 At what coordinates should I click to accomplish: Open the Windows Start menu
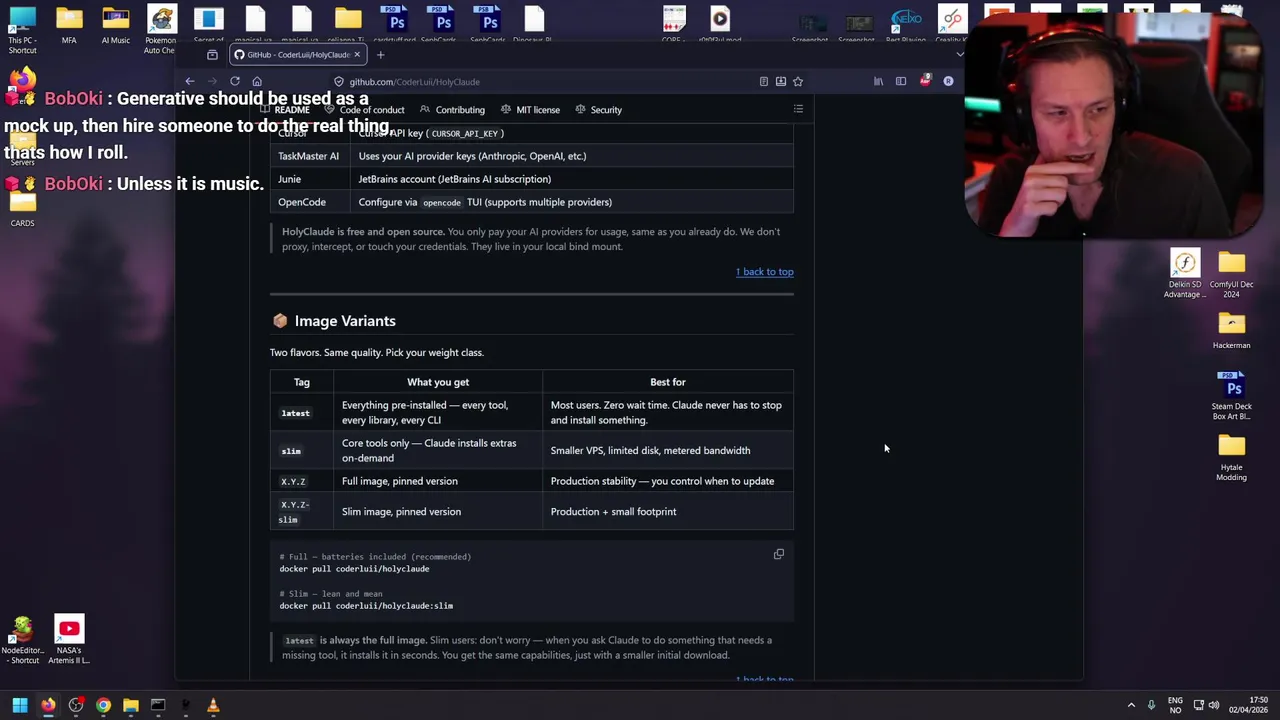point(20,706)
